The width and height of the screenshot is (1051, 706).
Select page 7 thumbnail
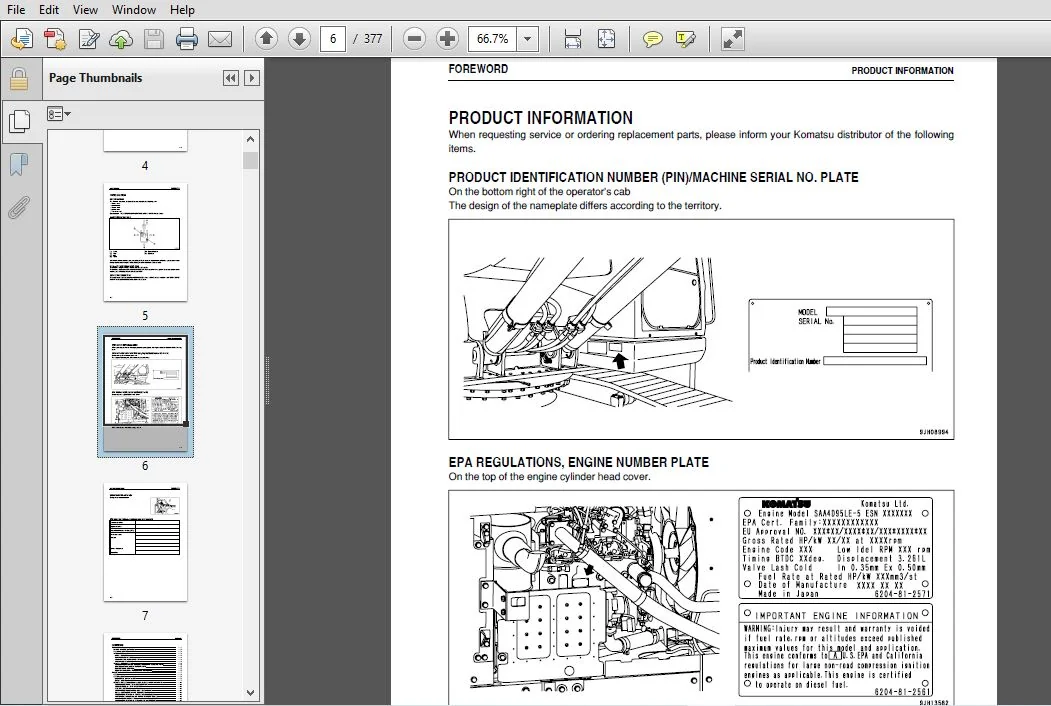coord(145,542)
